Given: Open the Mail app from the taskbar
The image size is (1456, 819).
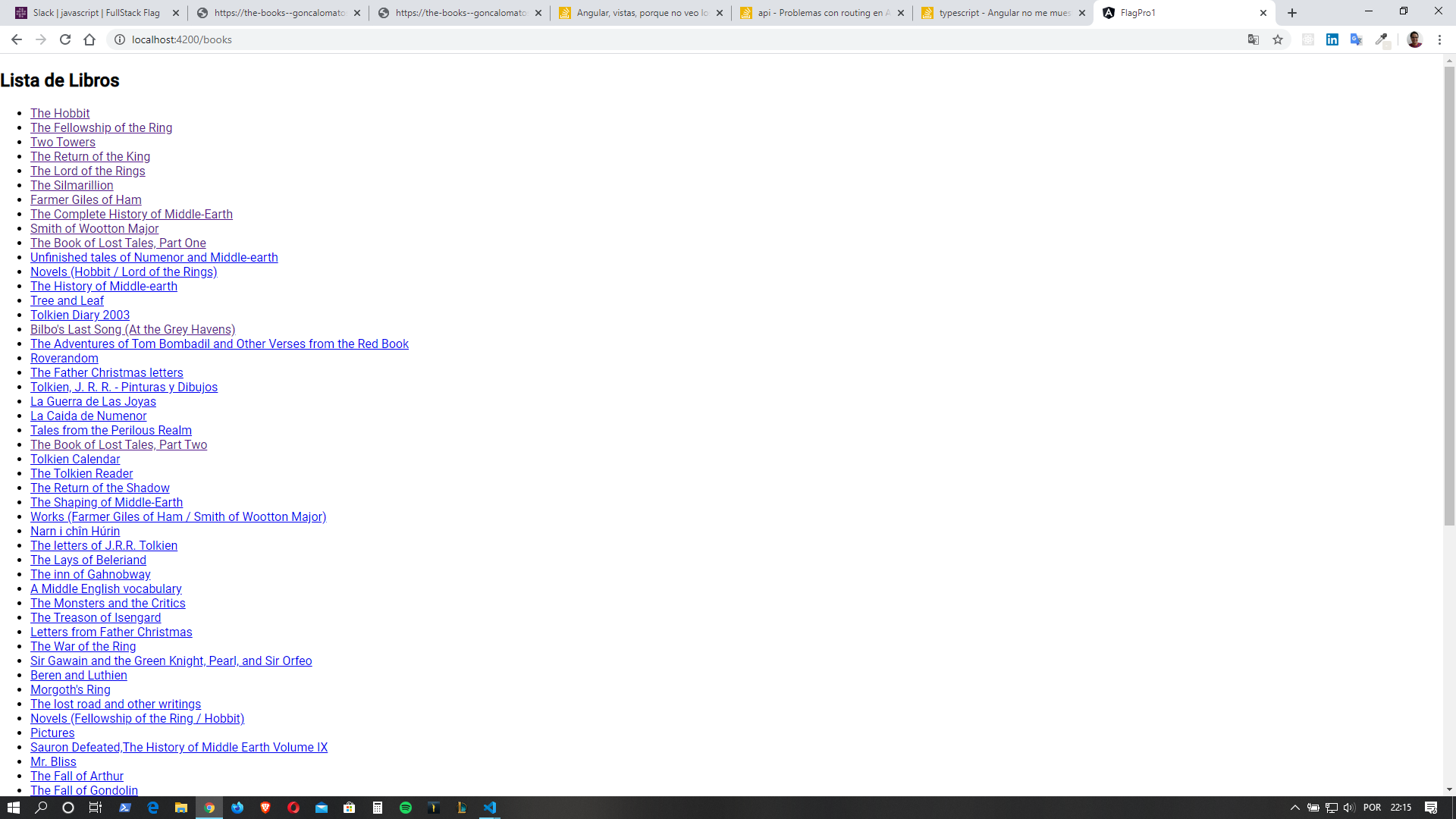Looking at the screenshot, I should click(322, 808).
